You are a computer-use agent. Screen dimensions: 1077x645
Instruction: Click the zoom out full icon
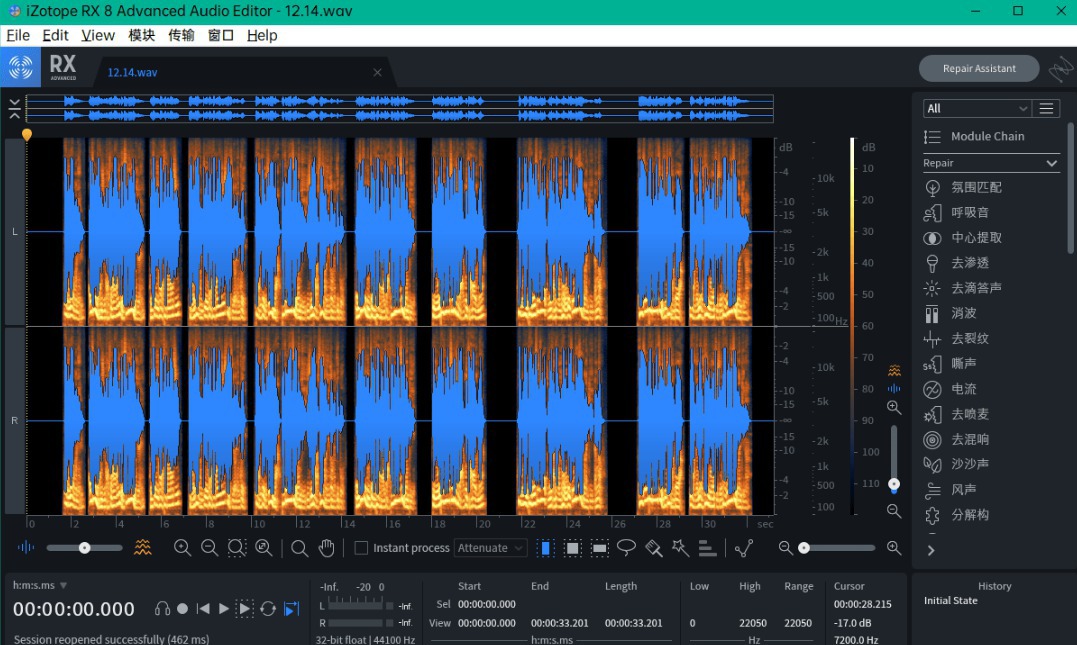(264, 547)
